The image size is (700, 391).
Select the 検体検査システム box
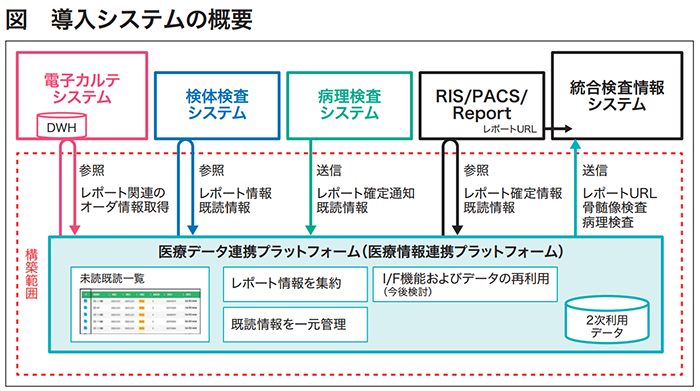[217, 105]
